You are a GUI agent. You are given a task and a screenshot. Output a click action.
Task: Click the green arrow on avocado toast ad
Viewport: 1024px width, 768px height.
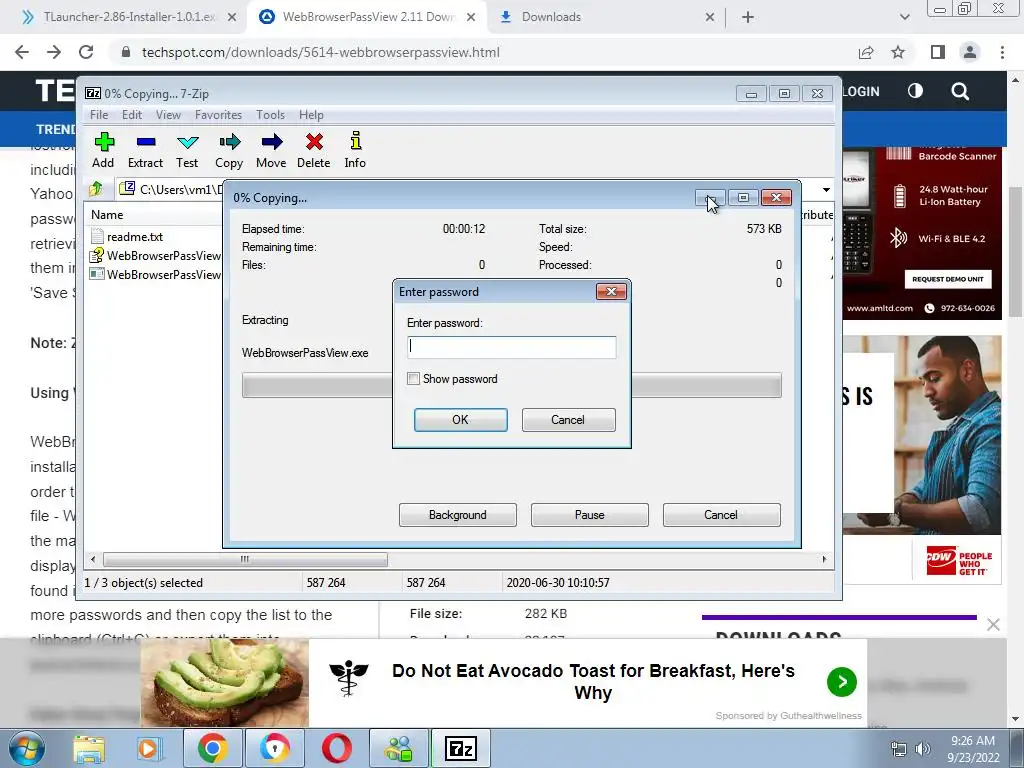point(842,682)
